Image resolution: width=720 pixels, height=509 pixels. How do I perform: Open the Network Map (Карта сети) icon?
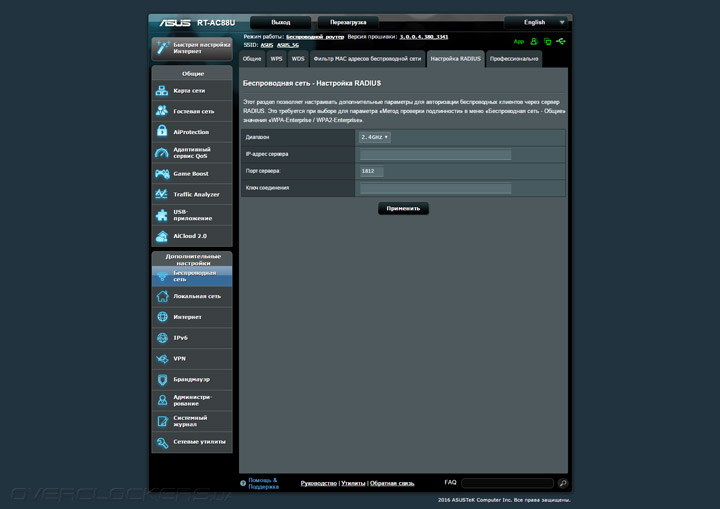tap(162, 90)
